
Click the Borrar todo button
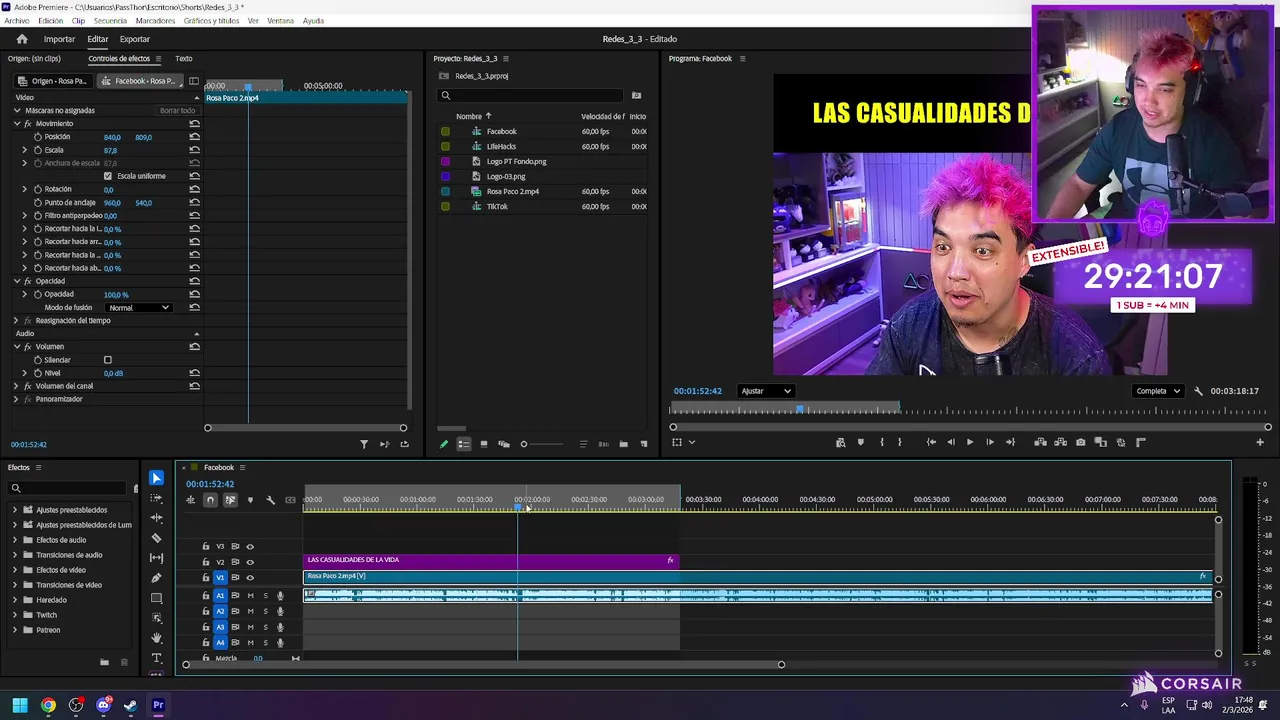177,111
